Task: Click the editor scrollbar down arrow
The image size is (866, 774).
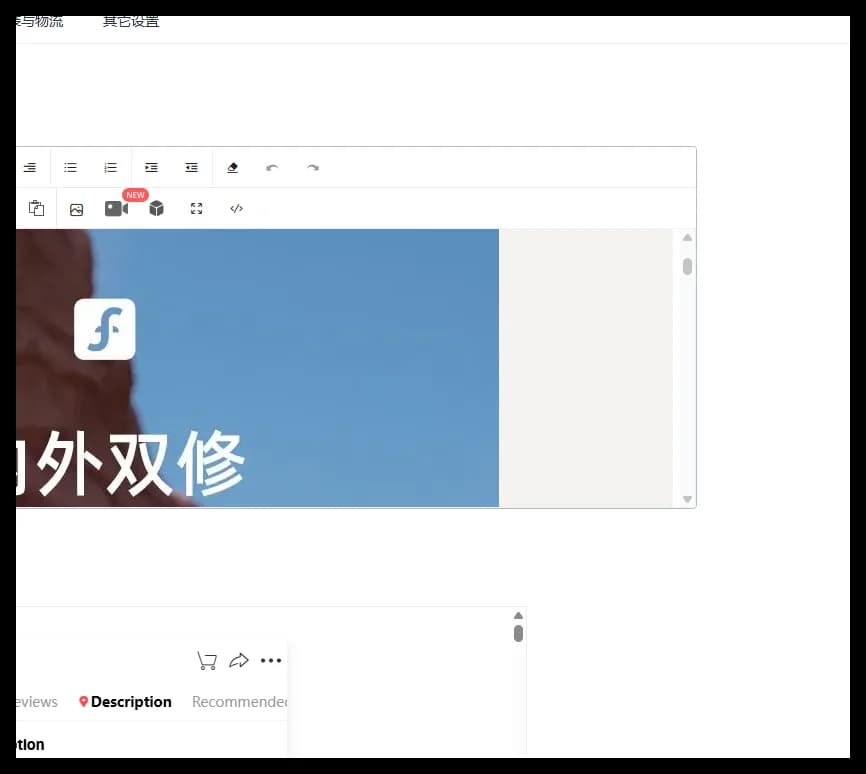Action: [x=688, y=499]
